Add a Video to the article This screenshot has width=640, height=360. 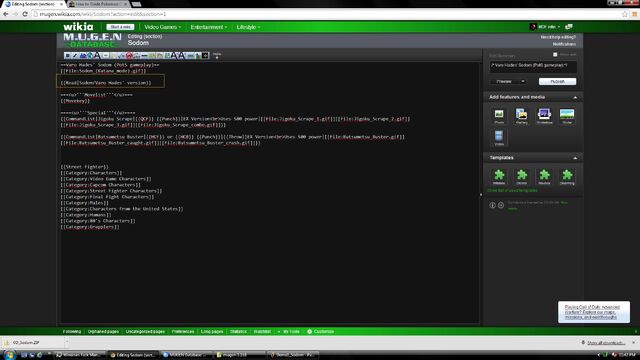click(x=499, y=138)
